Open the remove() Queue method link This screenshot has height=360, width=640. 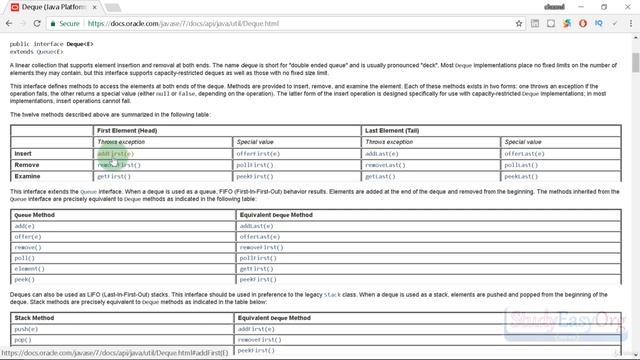coord(28,247)
